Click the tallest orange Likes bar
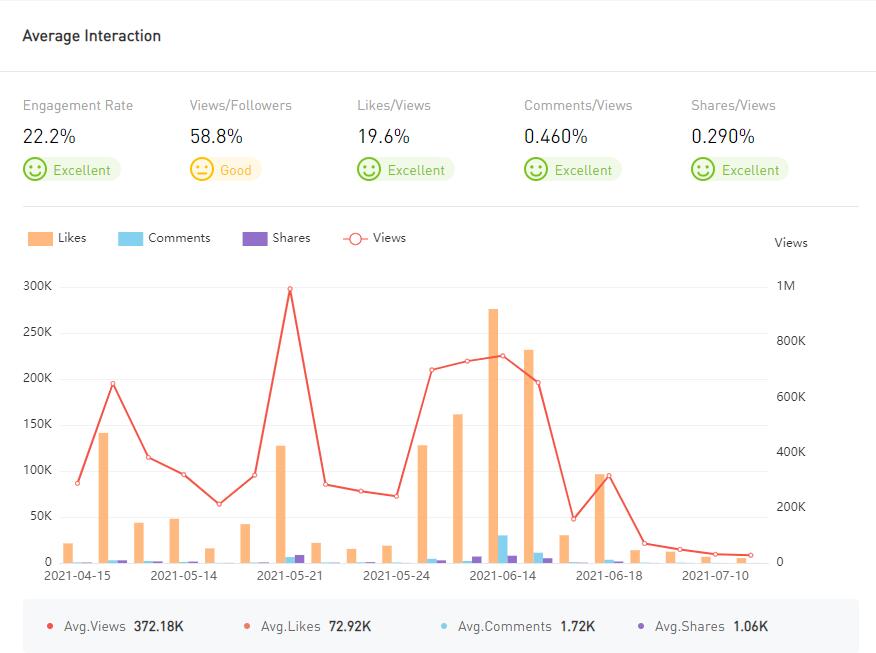This screenshot has width=876, height=653. coord(493,435)
